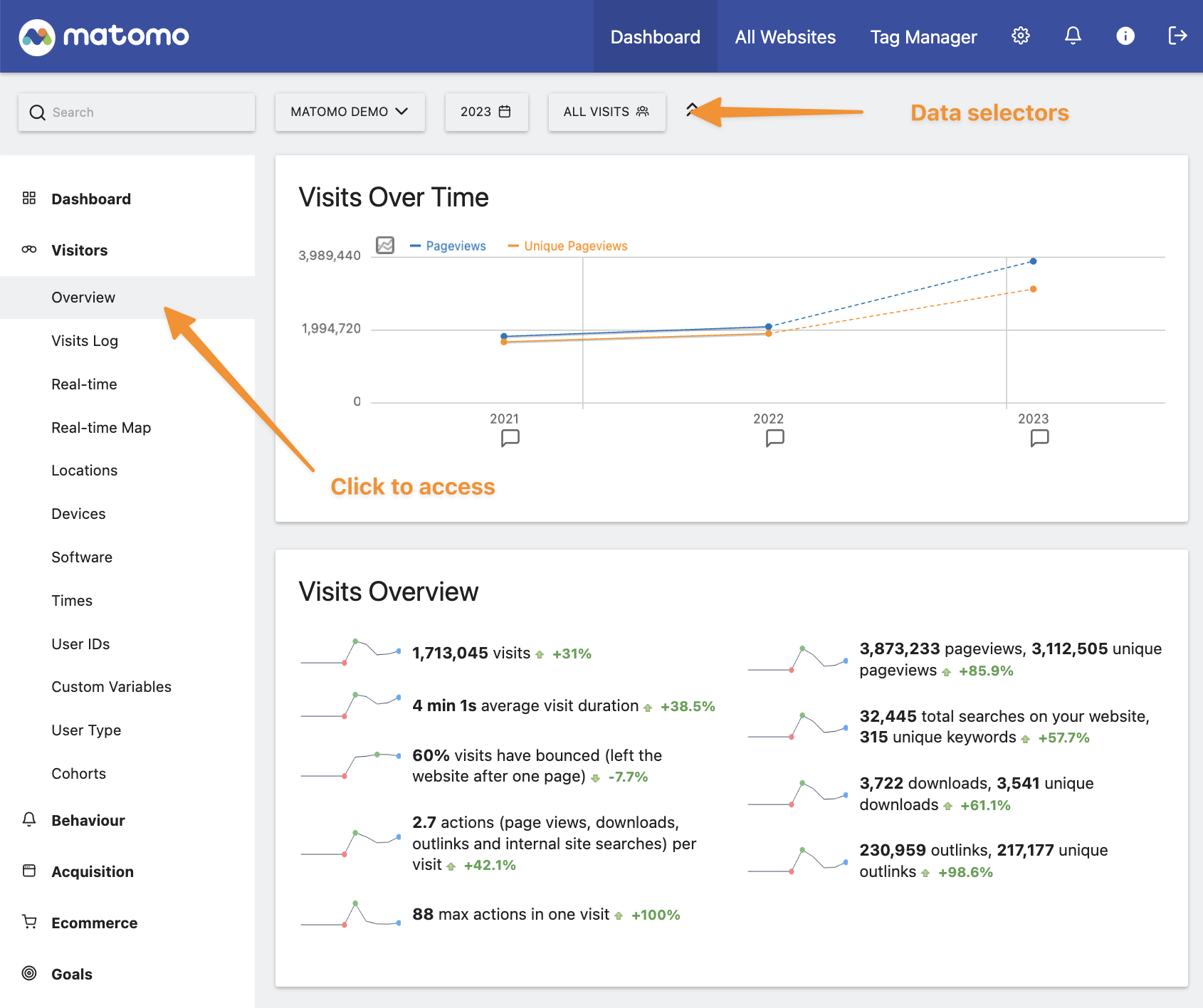Open the 2023 date picker
The image size is (1203, 1008).
(x=486, y=112)
